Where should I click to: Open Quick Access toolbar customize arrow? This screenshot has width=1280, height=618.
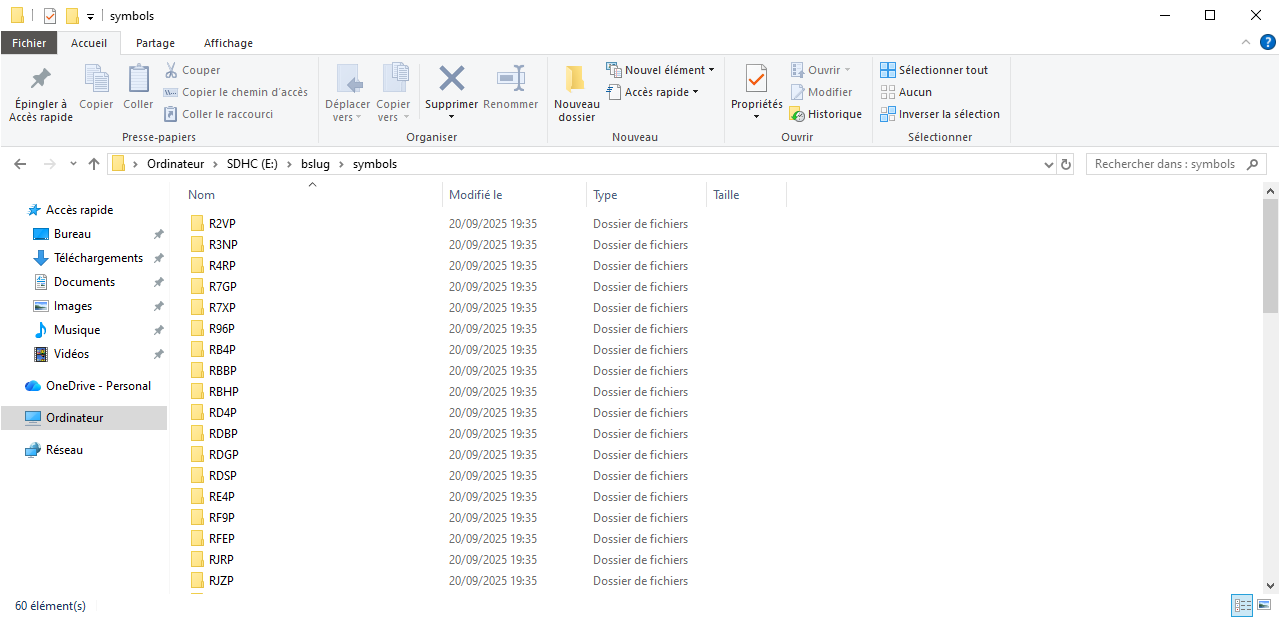[90, 16]
